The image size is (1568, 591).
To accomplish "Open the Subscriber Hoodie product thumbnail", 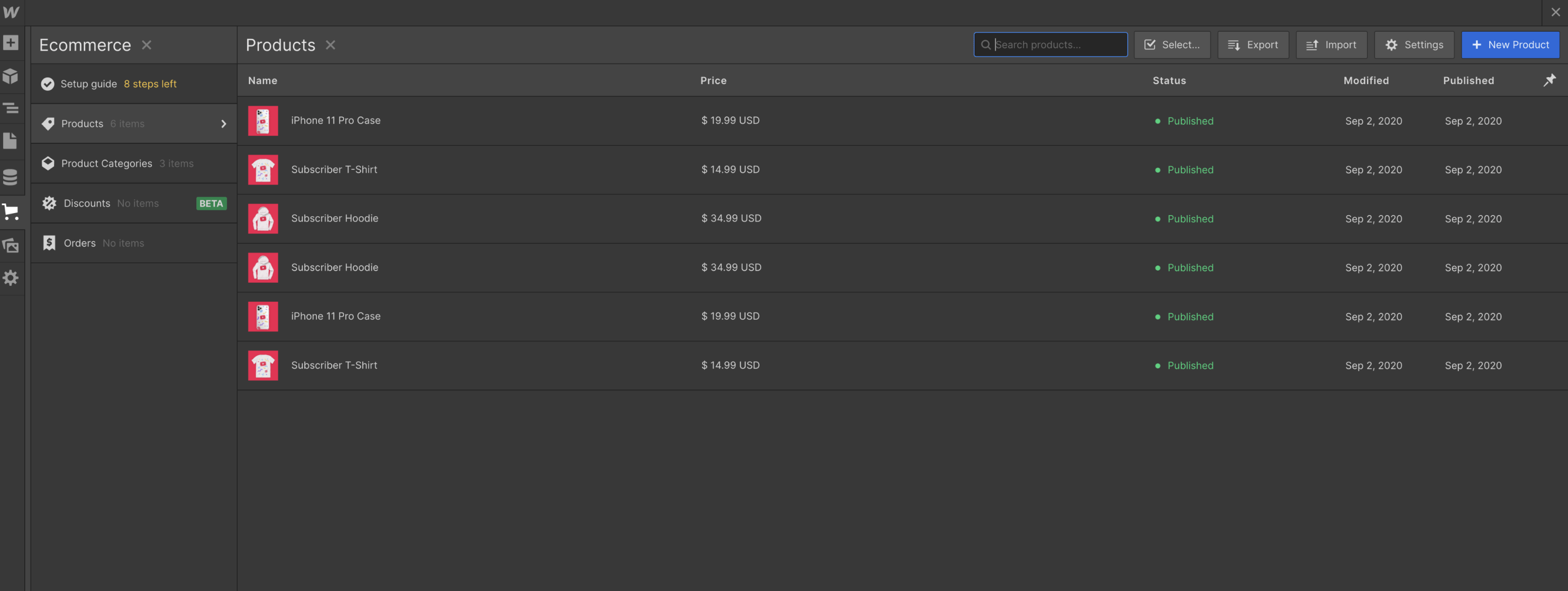I will click(262, 218).
